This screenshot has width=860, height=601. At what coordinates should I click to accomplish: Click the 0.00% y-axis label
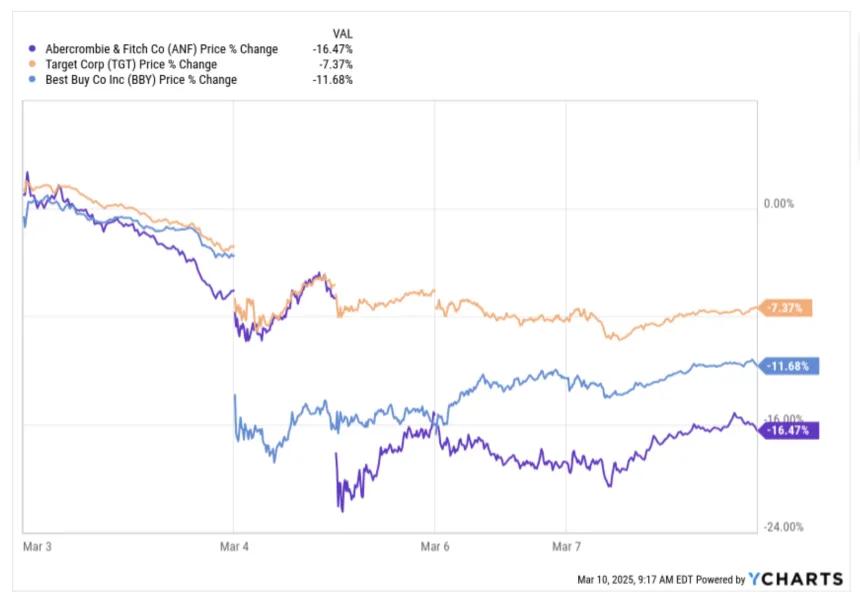pos(779,204)
